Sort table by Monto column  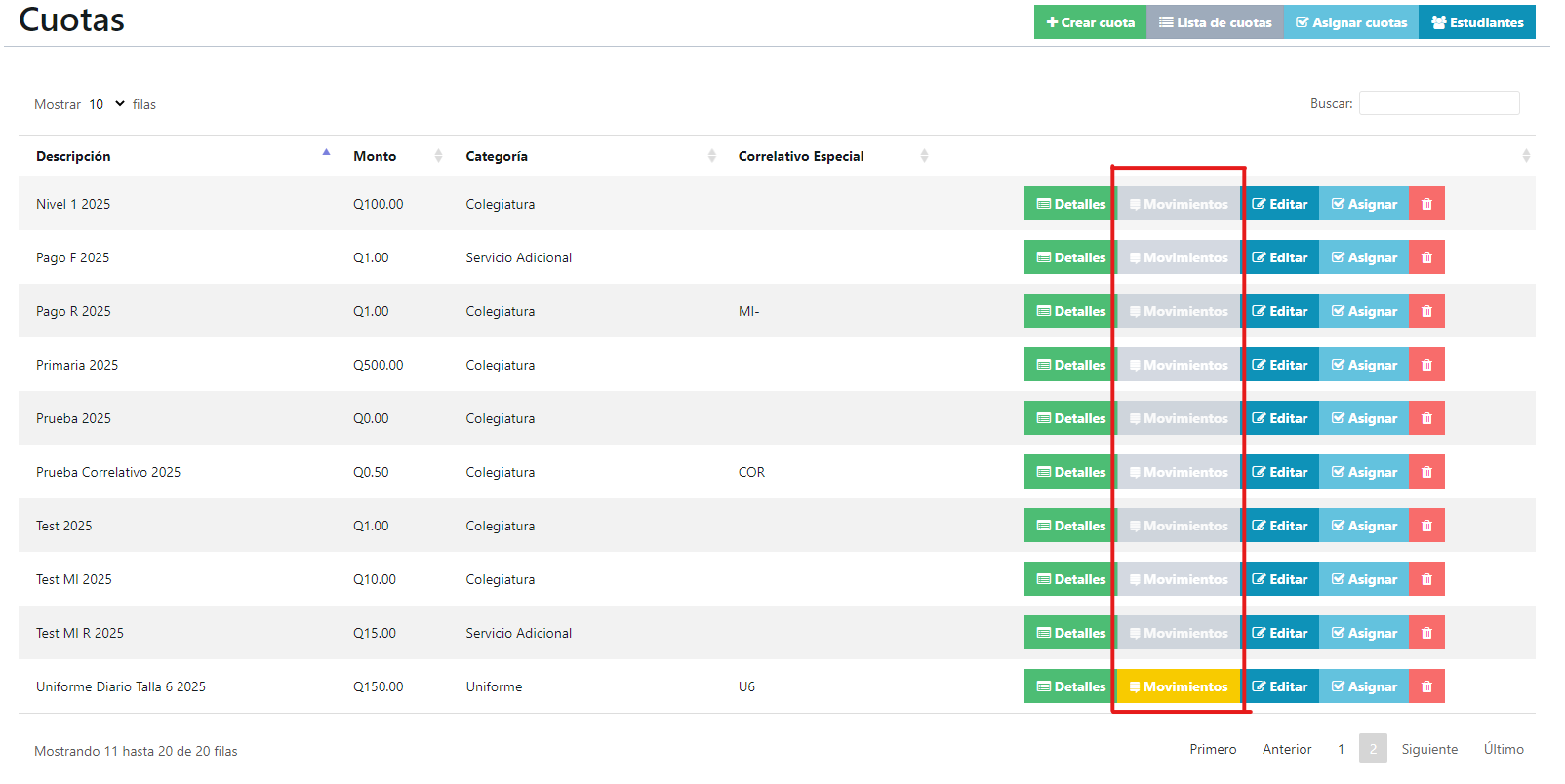tap(392, 156)
